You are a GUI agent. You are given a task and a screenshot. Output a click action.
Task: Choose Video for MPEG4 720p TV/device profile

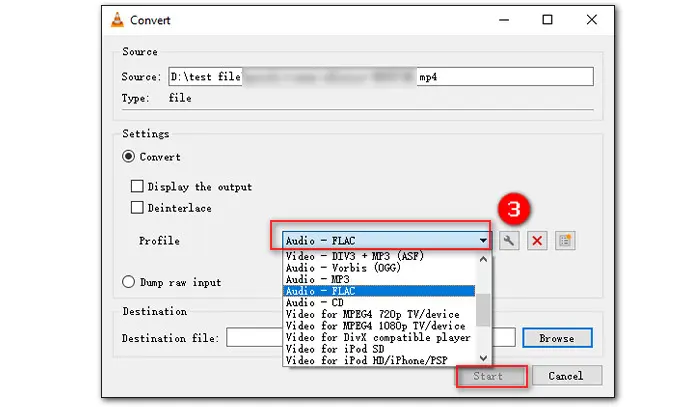[379, 314]
